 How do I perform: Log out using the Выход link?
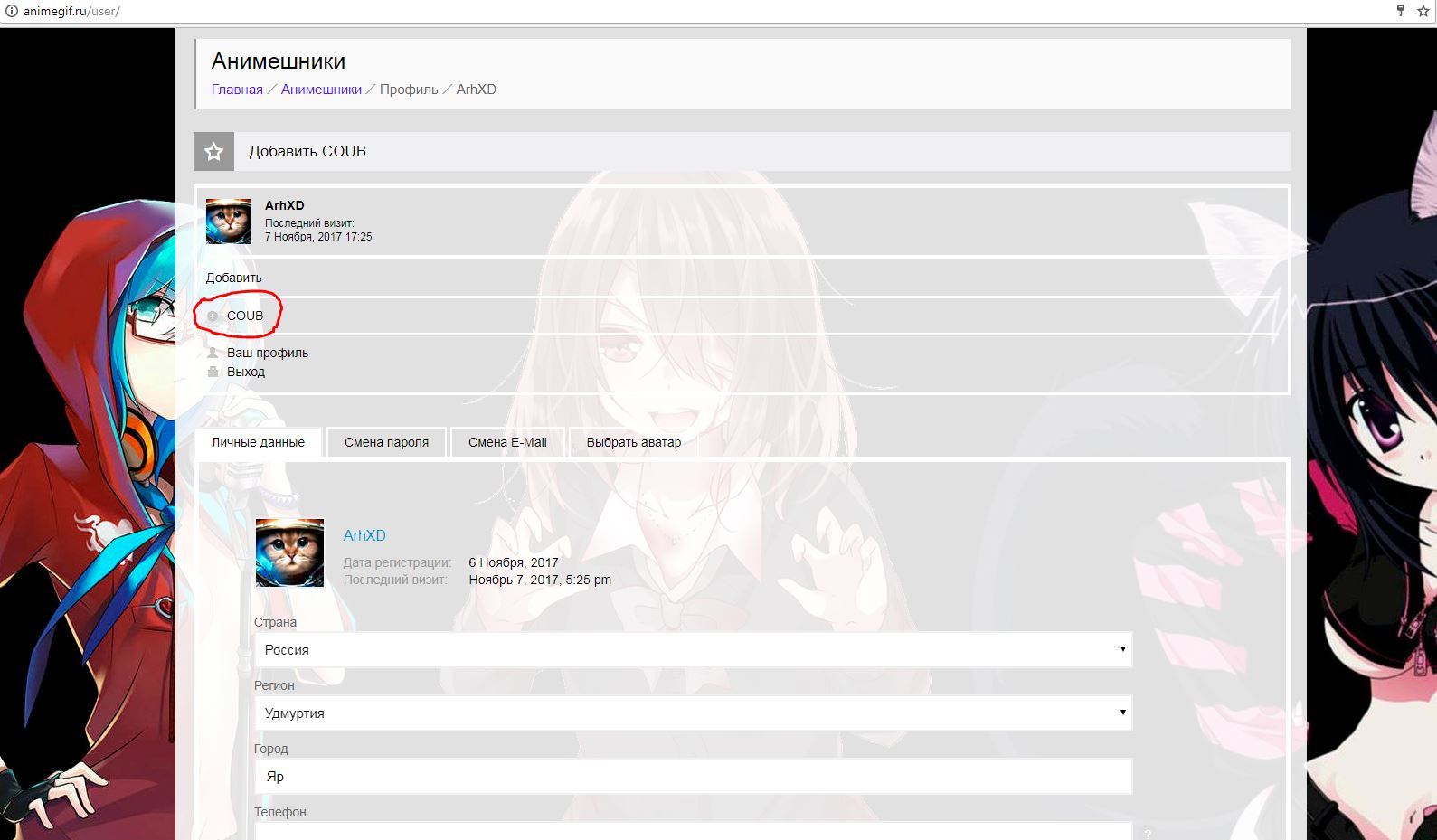point(246,372)
